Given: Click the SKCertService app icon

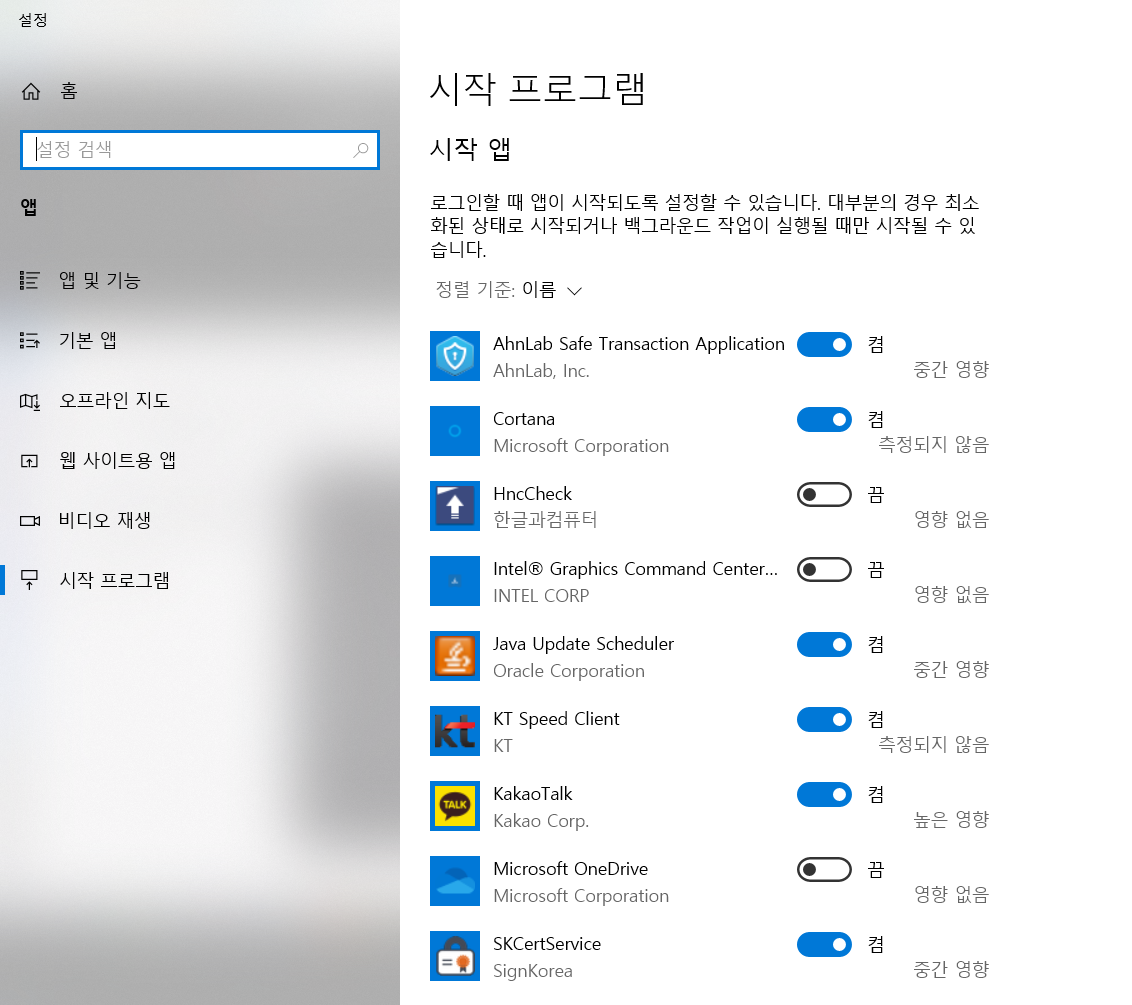Looking at the screenshot, I should point(455,957).
